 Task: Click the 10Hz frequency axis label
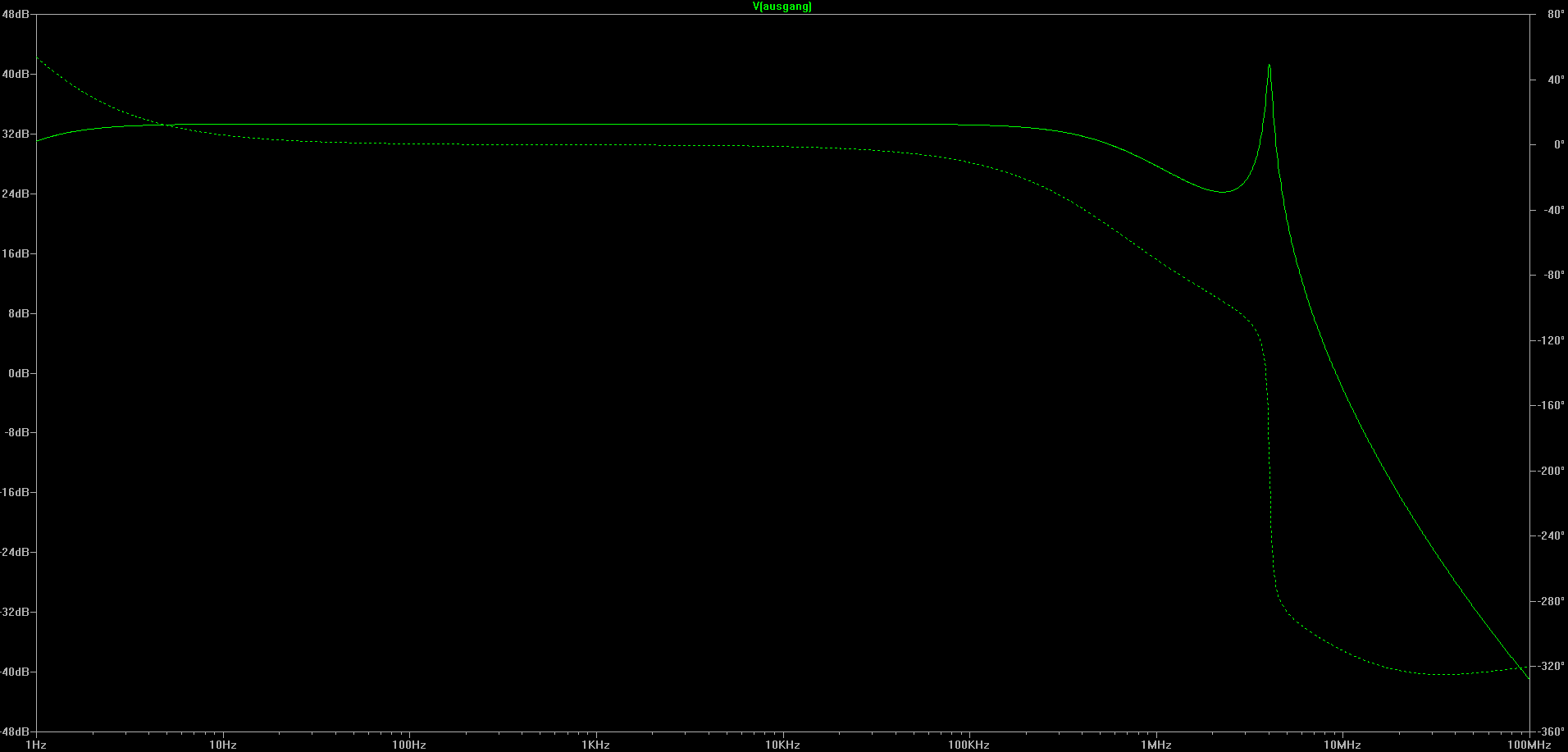pyautogui.click(x=222, y=745)
